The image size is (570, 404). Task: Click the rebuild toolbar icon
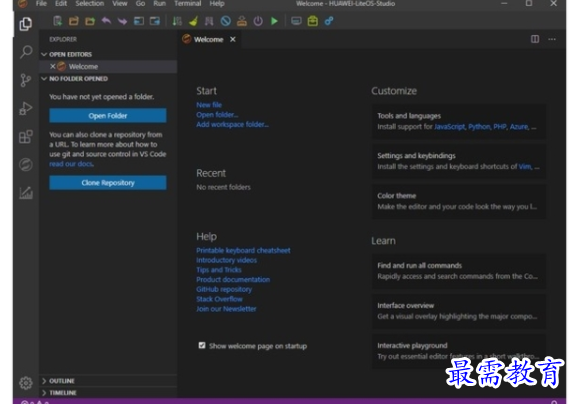(209, 21)
